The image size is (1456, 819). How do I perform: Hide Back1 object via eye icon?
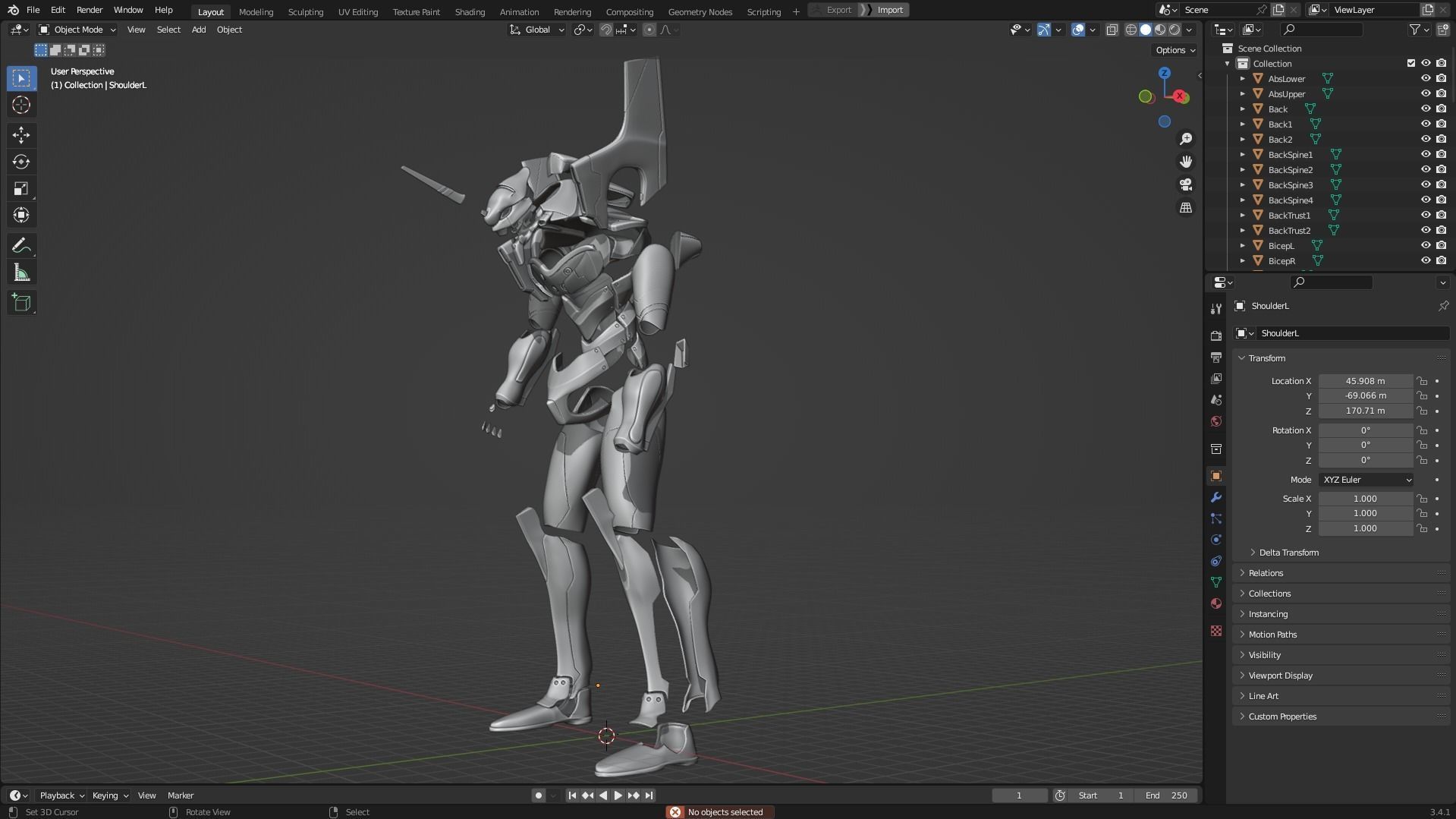[x=1426, y=124]
